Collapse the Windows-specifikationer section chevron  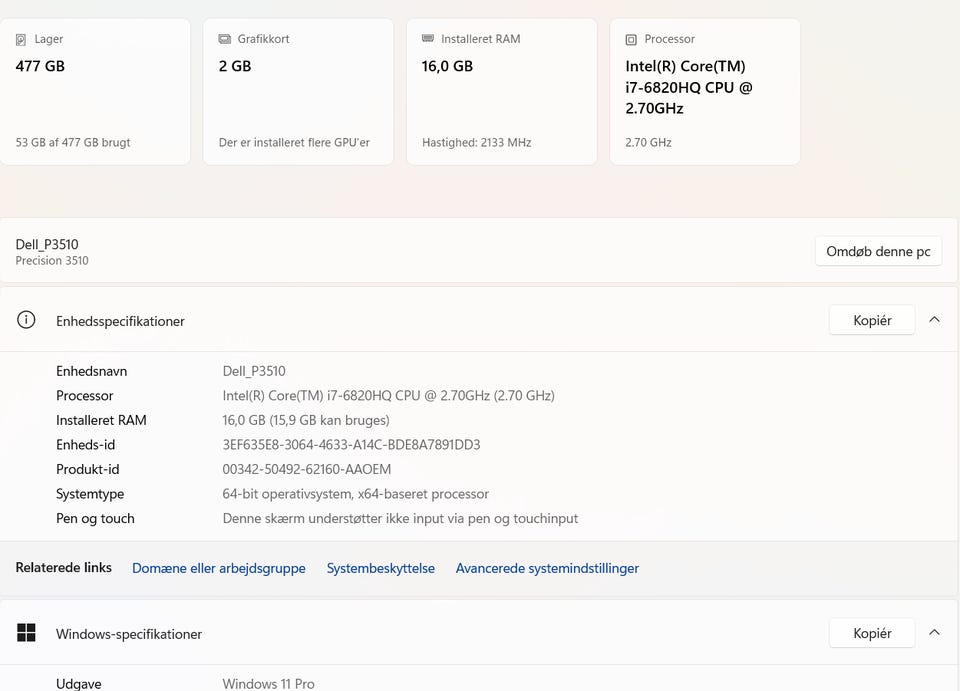934,633
